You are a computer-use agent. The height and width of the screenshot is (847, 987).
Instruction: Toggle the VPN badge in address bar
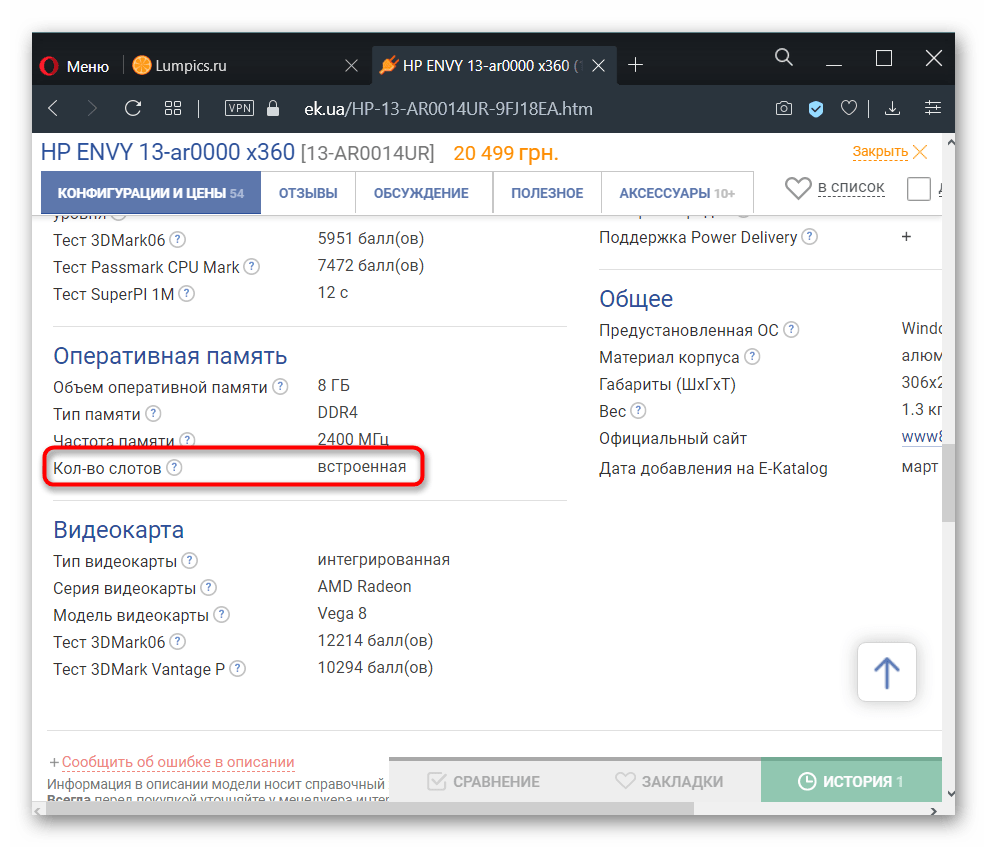point(240,108)
